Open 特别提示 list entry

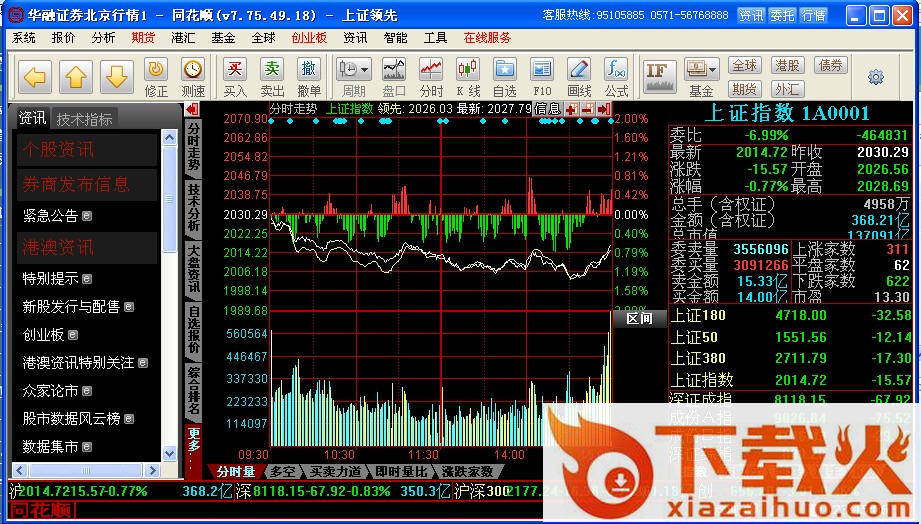click(x=56, y=278)
